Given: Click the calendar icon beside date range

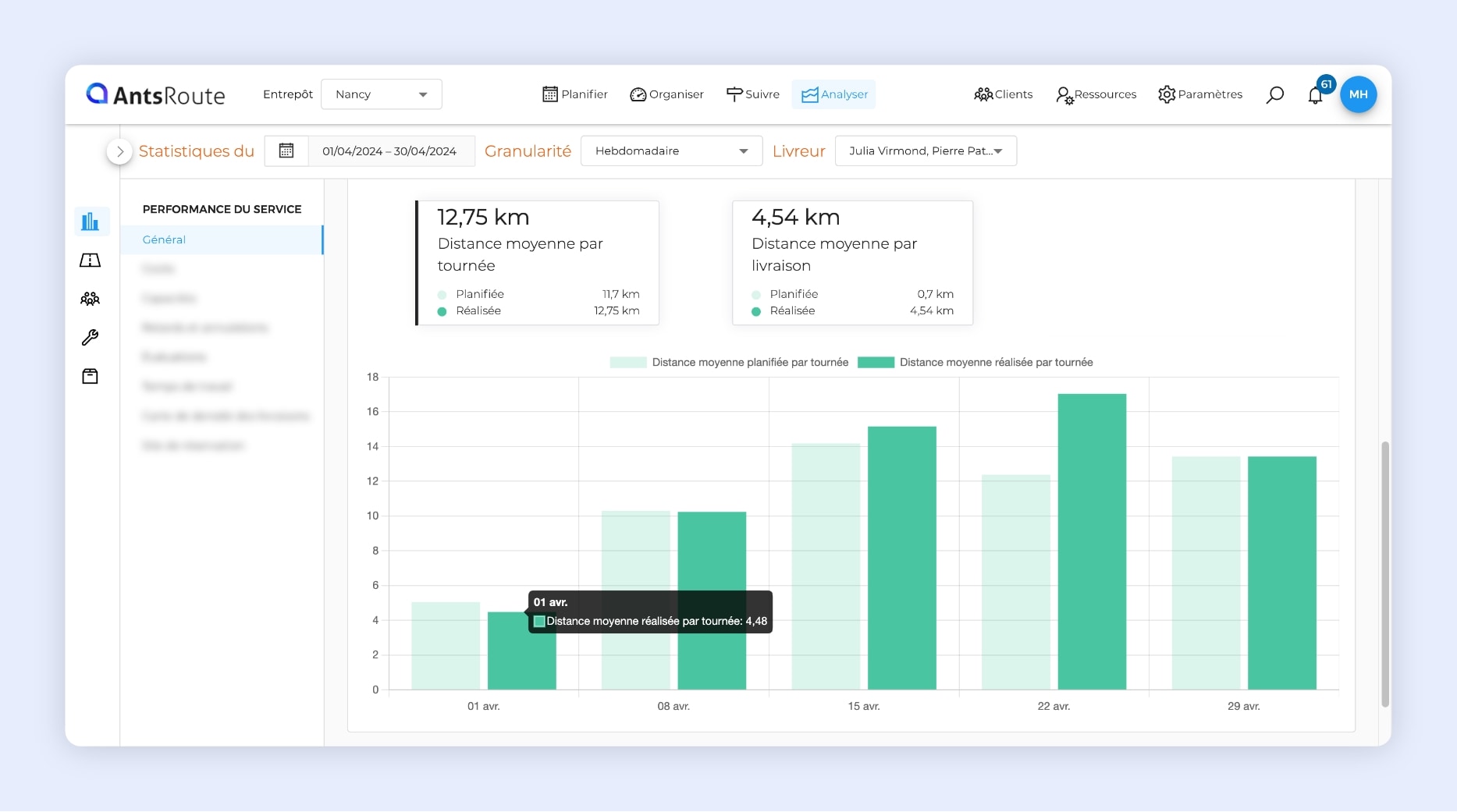Looking at the screenshot, I should [x=286, y=151].
